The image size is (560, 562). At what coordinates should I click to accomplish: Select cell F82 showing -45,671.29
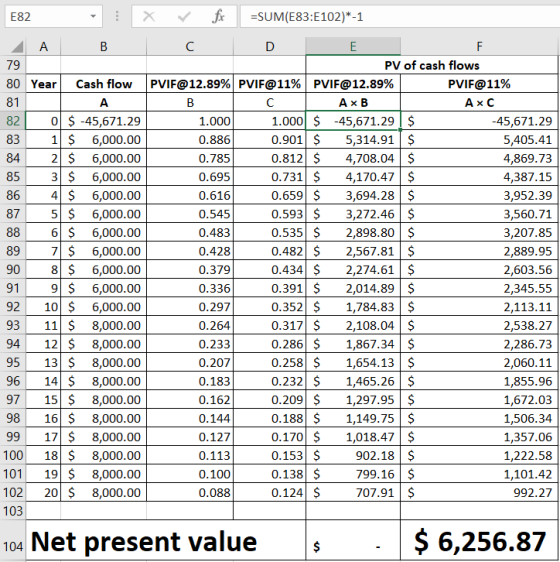click(479, 121)
